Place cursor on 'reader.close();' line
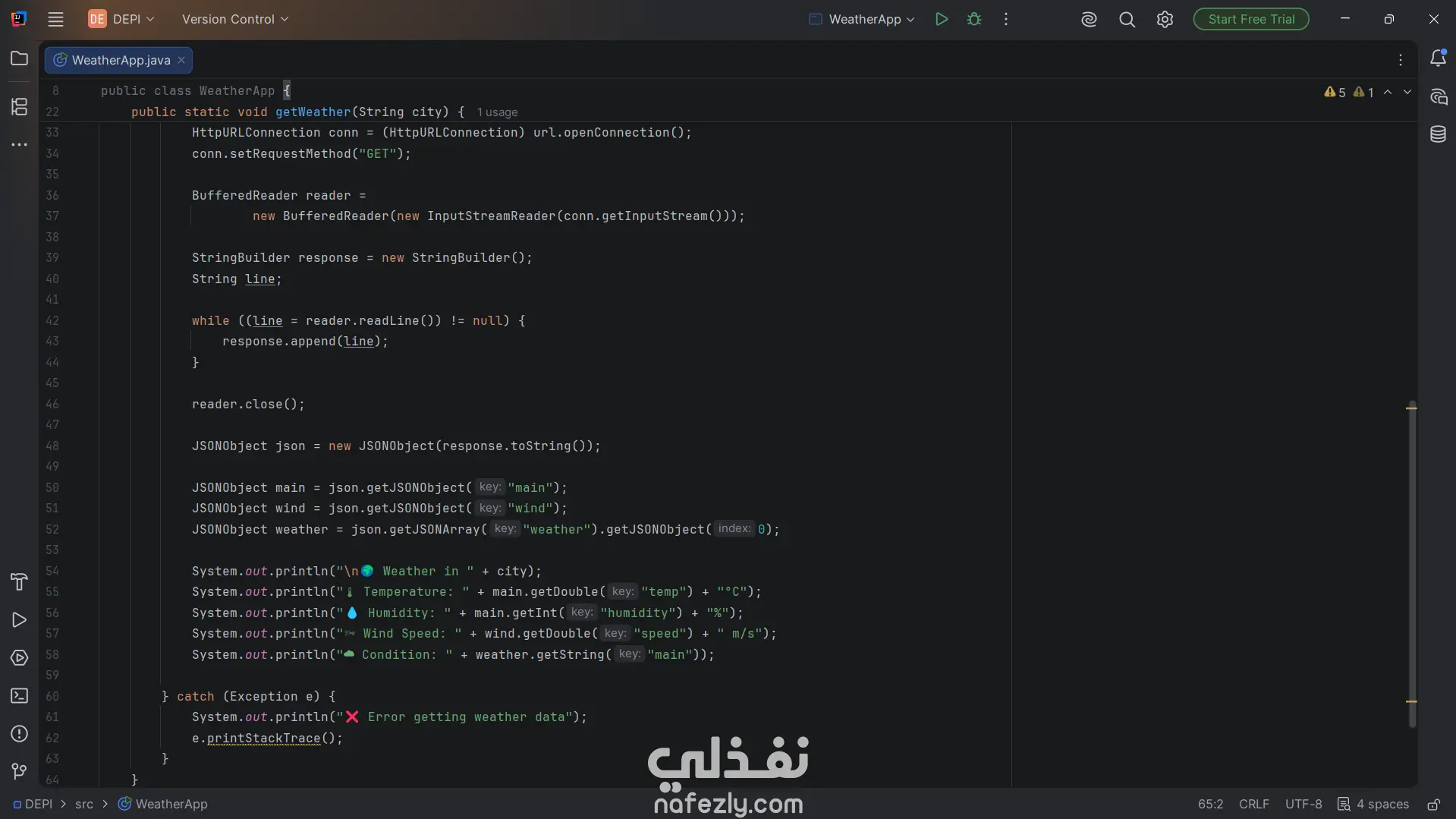Image resolution: width=1456 pixels, height=819 pixels. (248, 405)
